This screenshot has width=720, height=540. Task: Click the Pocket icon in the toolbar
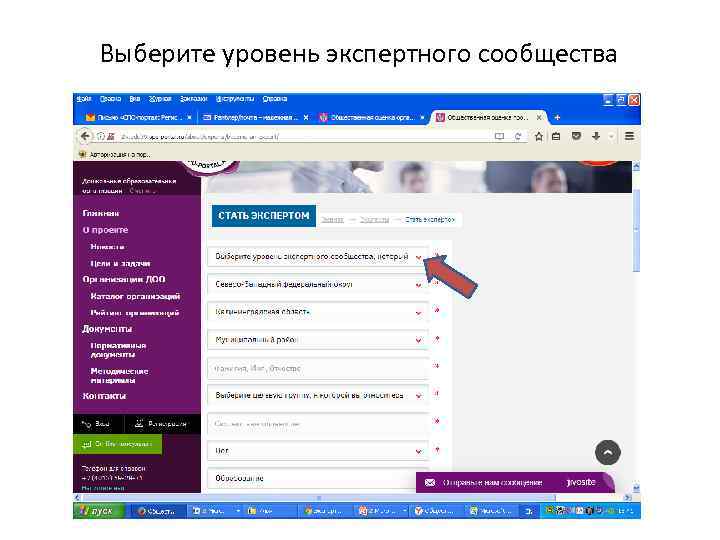tap(576, 136)
